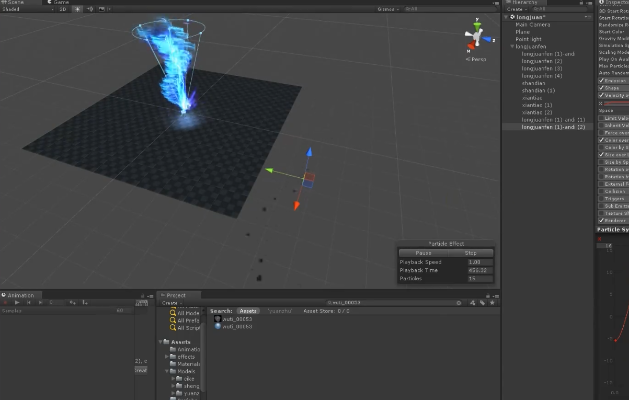
Task: Select longjuanfen (1)-and (1) in Hierarchy
Action: (553, 120)
